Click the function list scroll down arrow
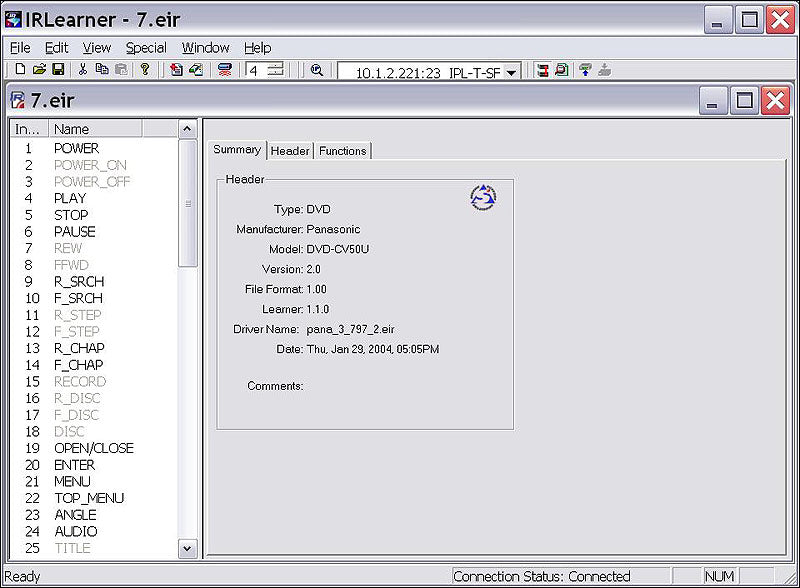 click(187, 549)
